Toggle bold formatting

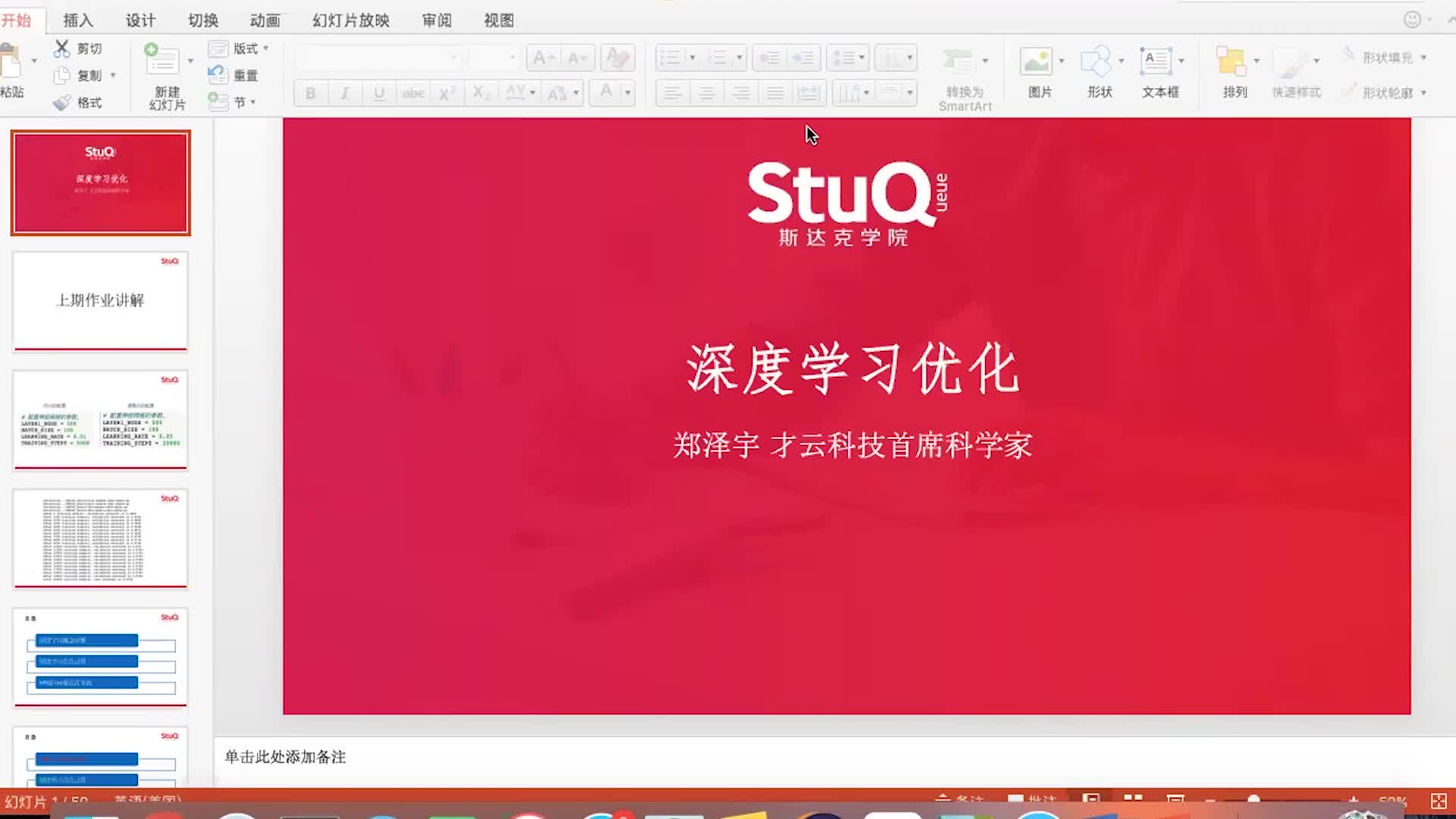click(x=309, y=93)
